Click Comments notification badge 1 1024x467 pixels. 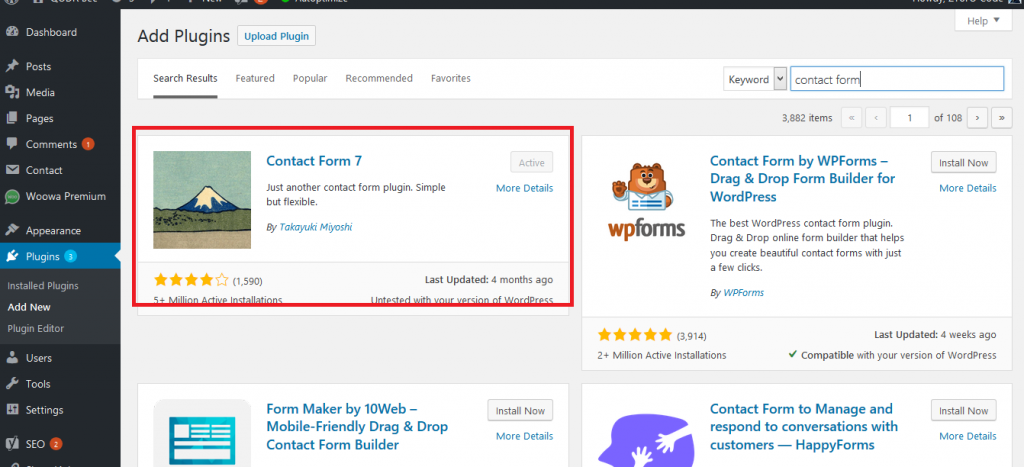pyautogui.click(x=88, y=144)
